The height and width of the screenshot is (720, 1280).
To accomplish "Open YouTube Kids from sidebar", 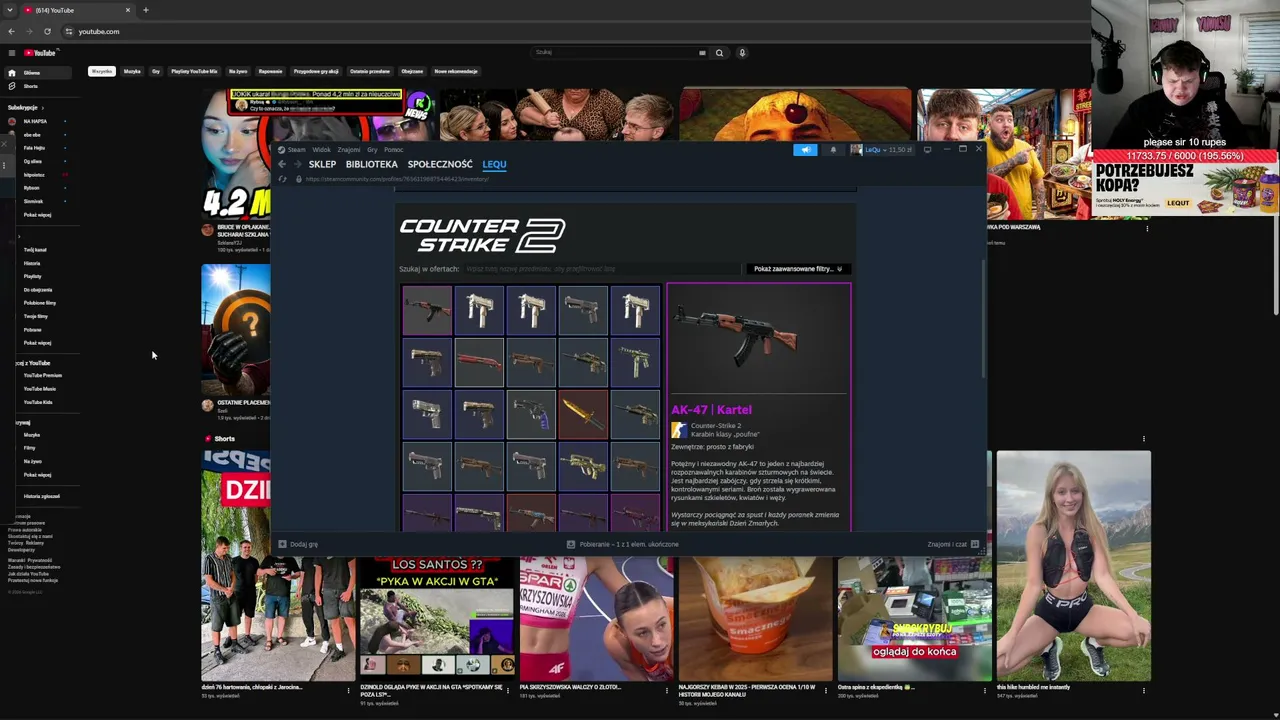I will (37, 402).
